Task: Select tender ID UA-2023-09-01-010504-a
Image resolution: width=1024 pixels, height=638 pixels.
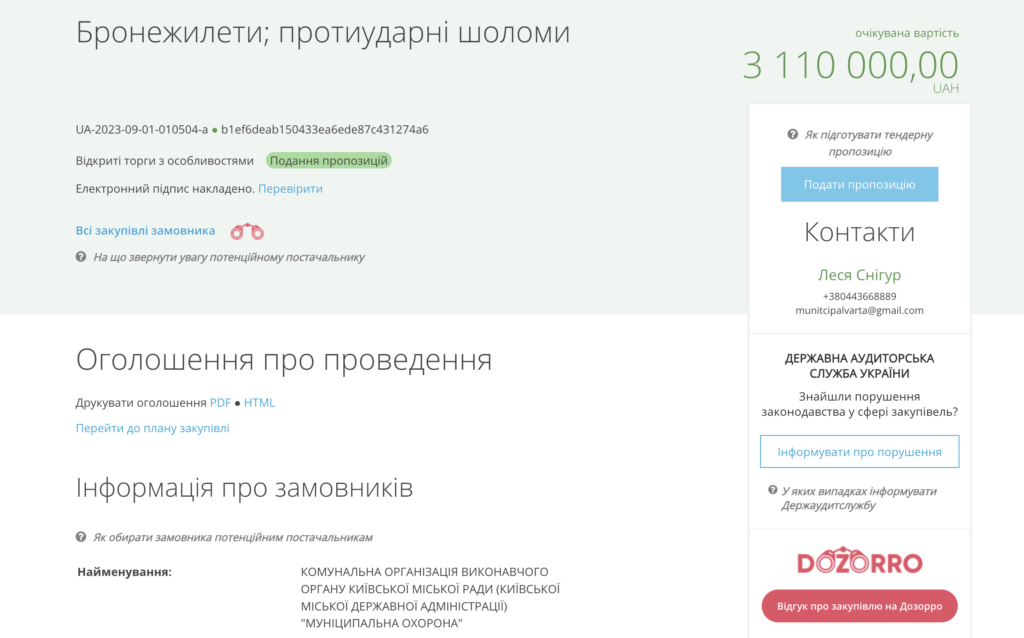Action: [141, 130]
